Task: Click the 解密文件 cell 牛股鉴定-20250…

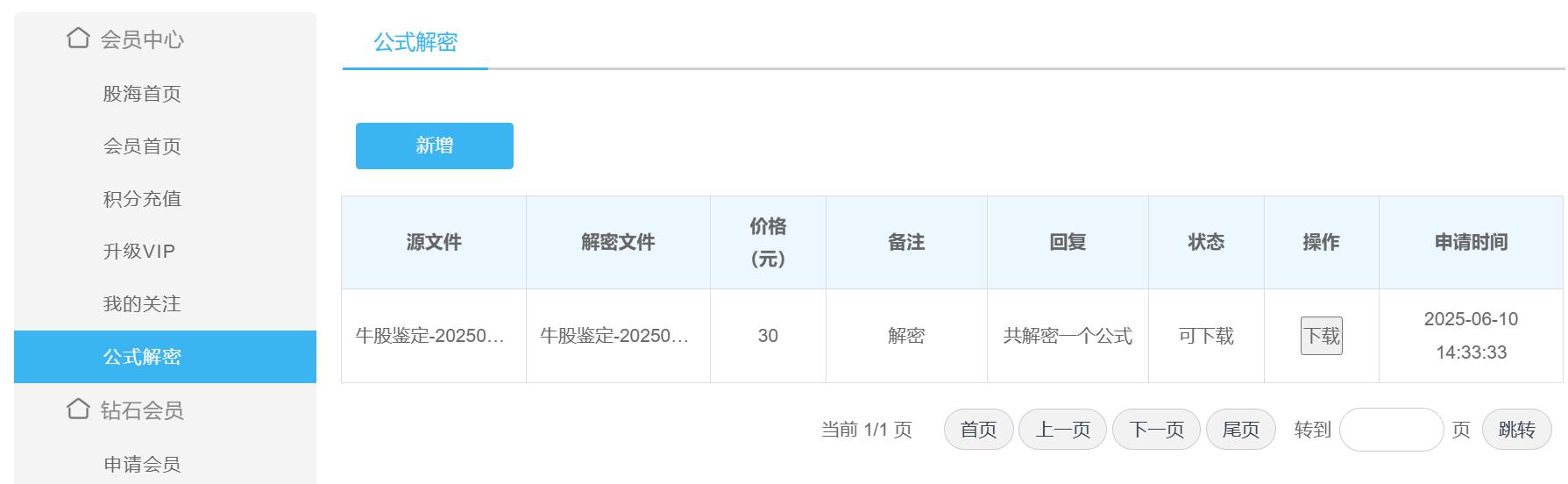Action: click(614, 336)
